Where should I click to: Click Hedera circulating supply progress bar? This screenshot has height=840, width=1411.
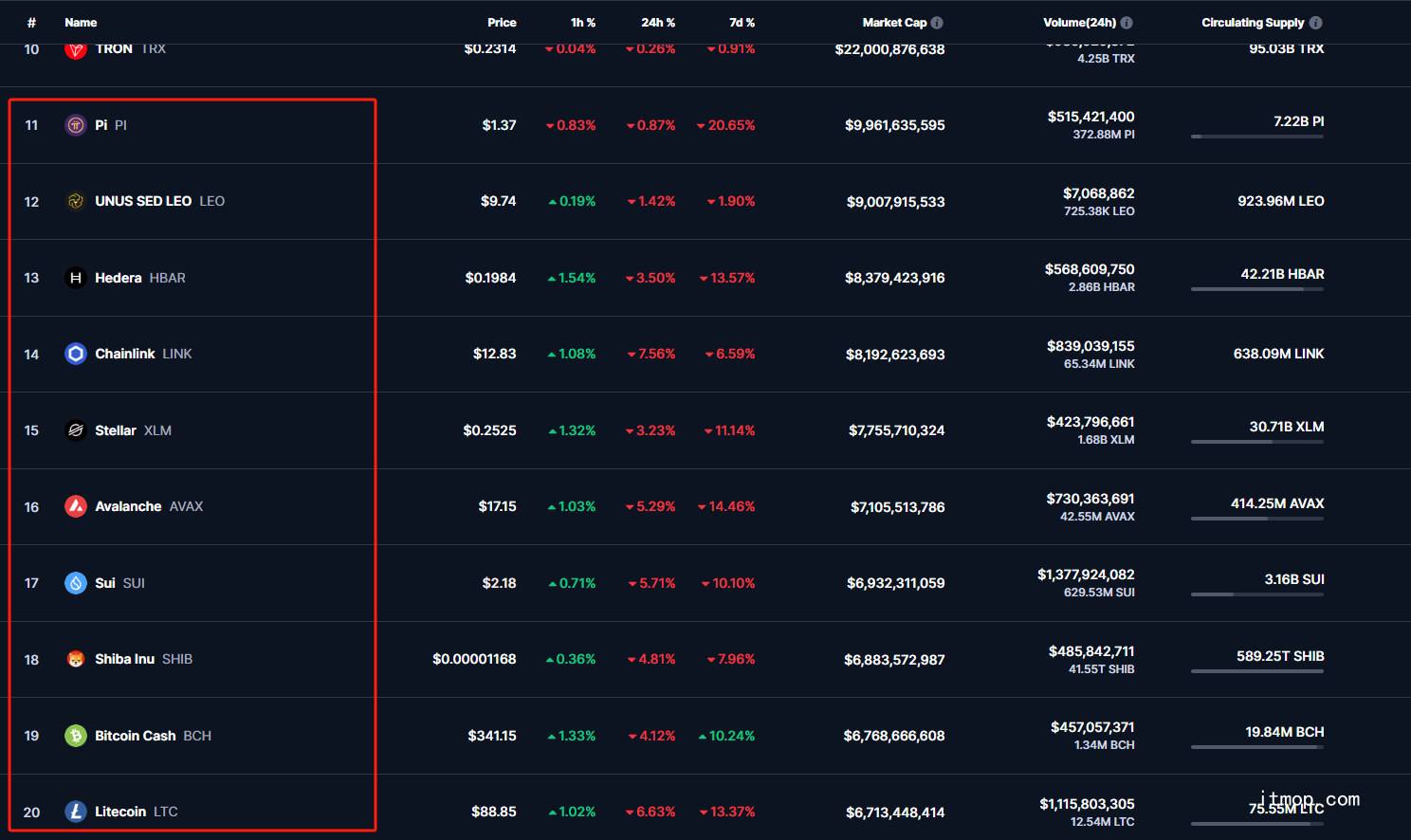tap(1257, 289)
